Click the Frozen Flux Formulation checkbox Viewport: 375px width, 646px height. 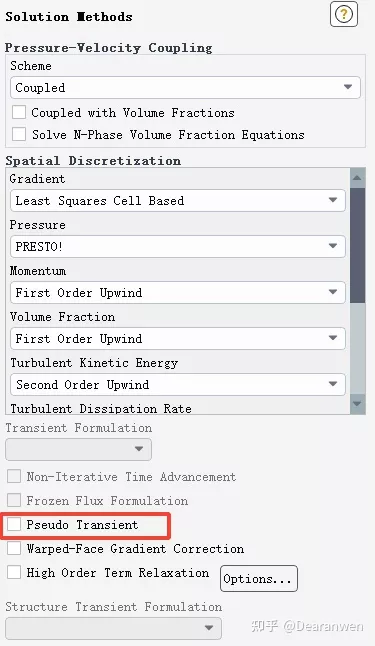(14, 501)
